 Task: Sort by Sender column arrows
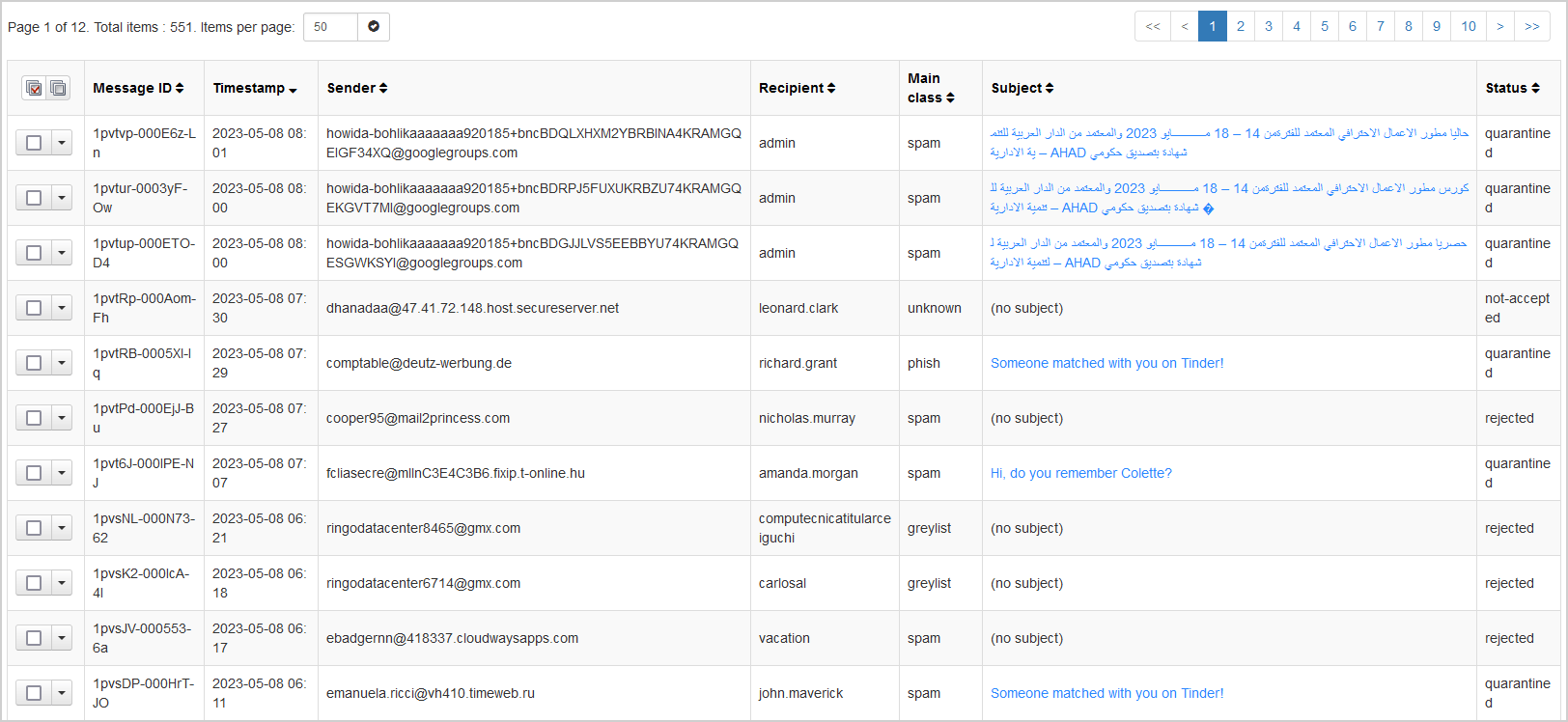pyautogui.click(x=383, y=88)
